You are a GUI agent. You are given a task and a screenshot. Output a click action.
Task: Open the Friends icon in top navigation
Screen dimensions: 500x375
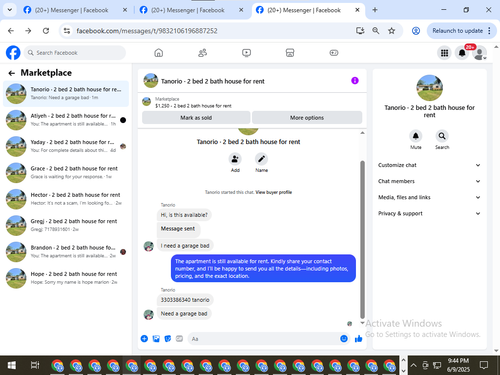tap(202, 53)
